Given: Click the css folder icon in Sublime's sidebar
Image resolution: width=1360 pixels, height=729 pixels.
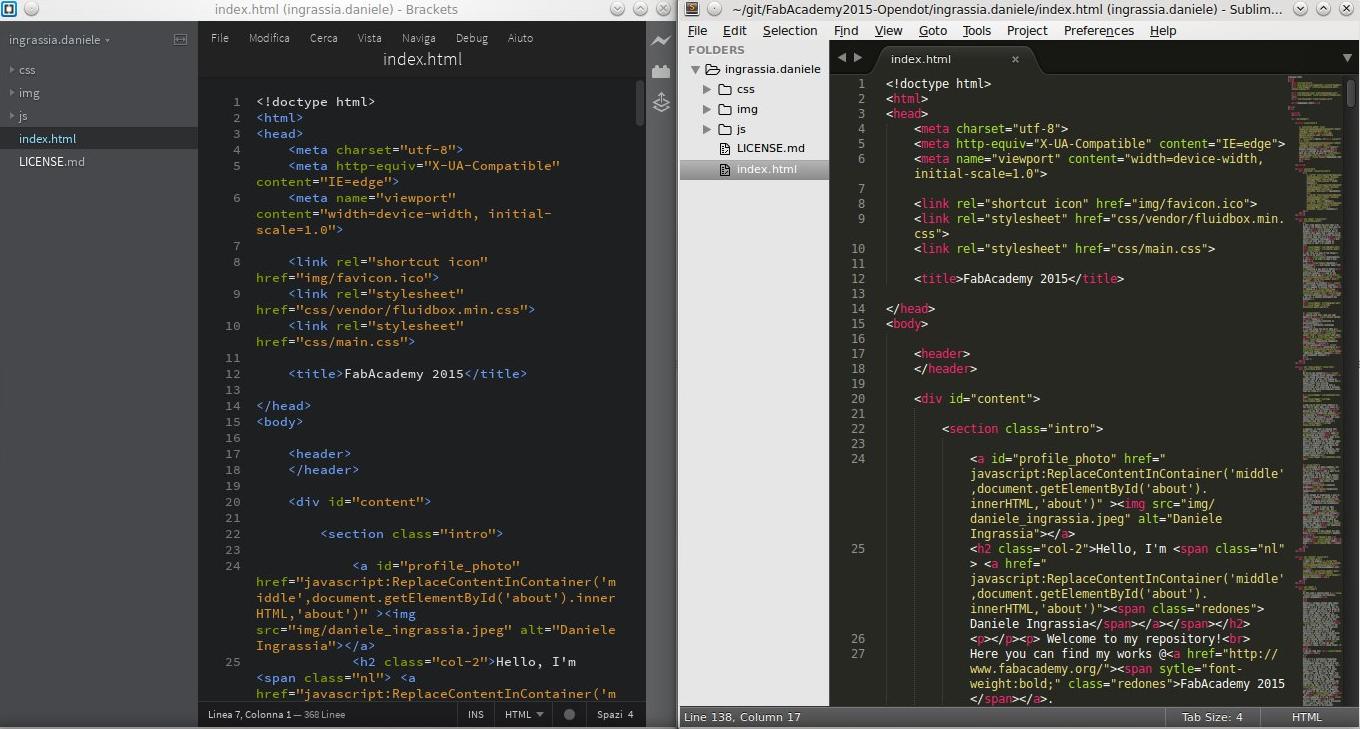Looking at the screenshot, I should 725,90.
